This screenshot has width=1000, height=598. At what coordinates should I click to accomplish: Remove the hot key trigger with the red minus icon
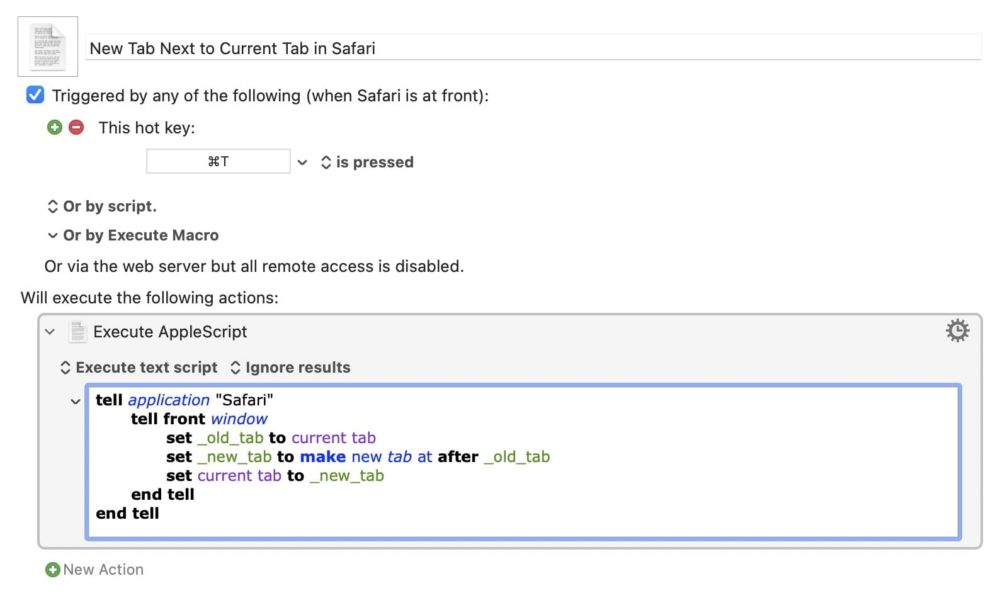point(77,128)
